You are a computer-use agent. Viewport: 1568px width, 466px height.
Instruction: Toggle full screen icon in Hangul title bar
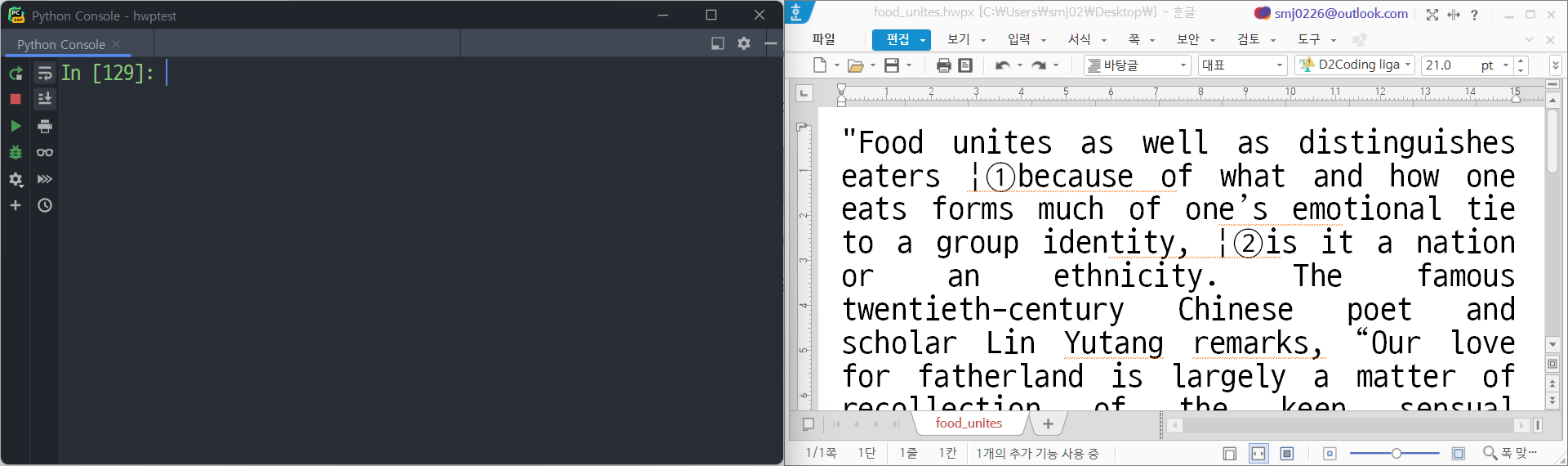tap(1432, 15)
